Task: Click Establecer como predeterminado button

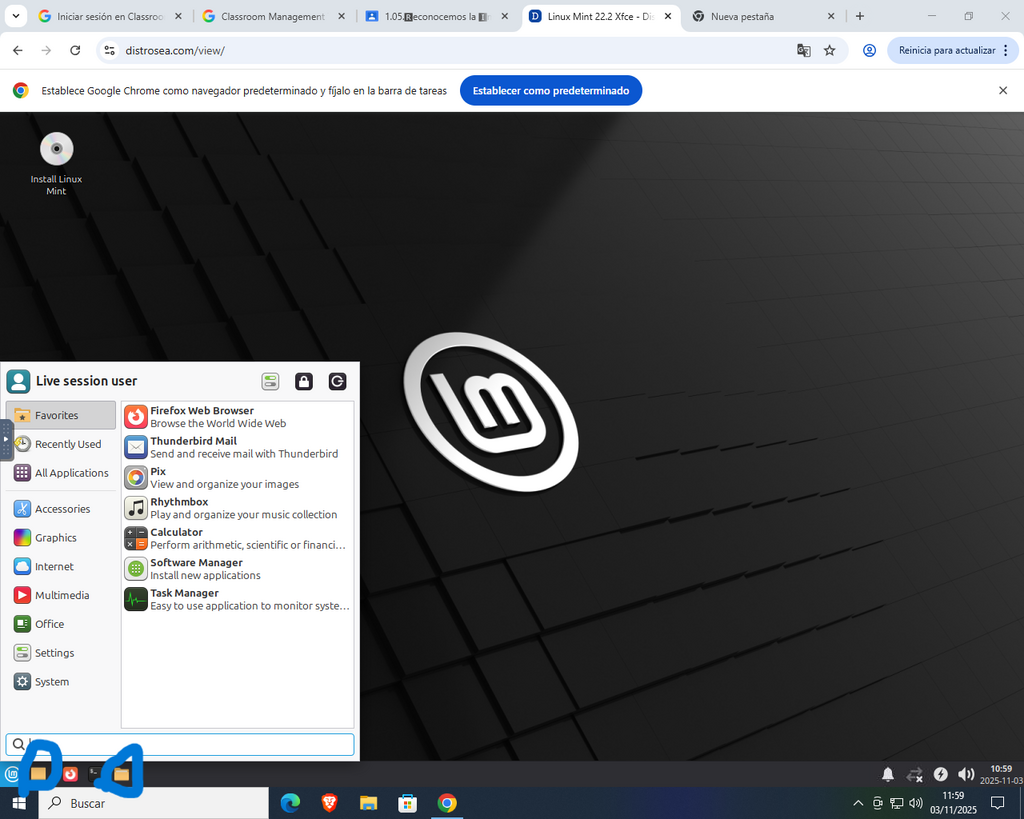Action: [551, 91]
